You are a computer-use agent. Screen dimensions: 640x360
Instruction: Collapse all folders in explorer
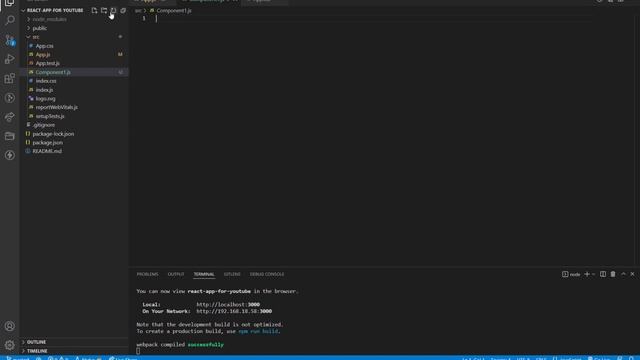[123, 11]
